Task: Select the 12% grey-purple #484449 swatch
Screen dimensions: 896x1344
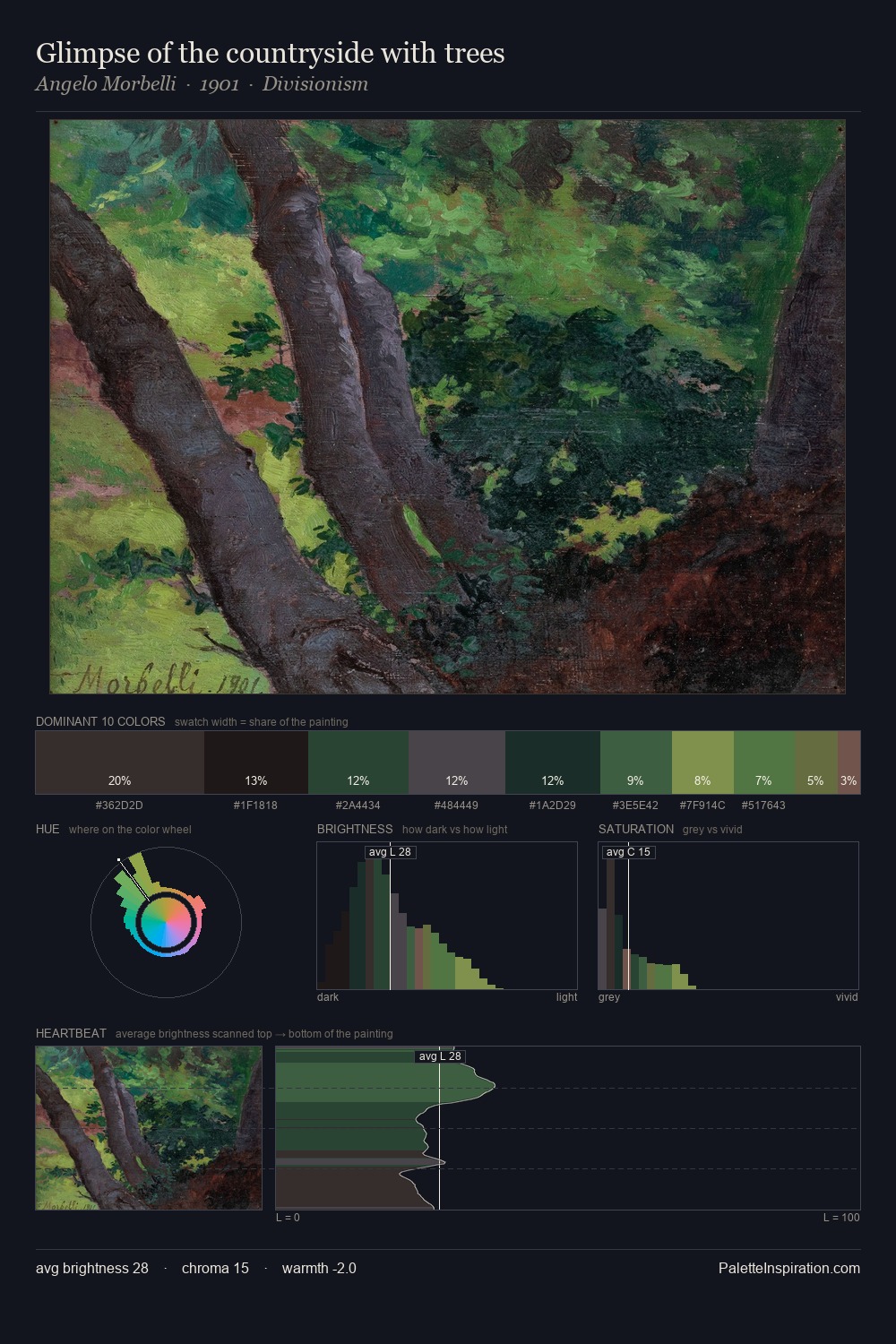Action: tap(457, 762)
